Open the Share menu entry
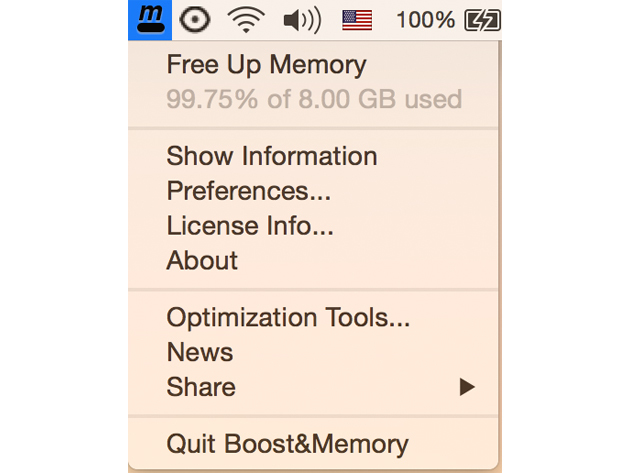630x473 pixels. 313,387
